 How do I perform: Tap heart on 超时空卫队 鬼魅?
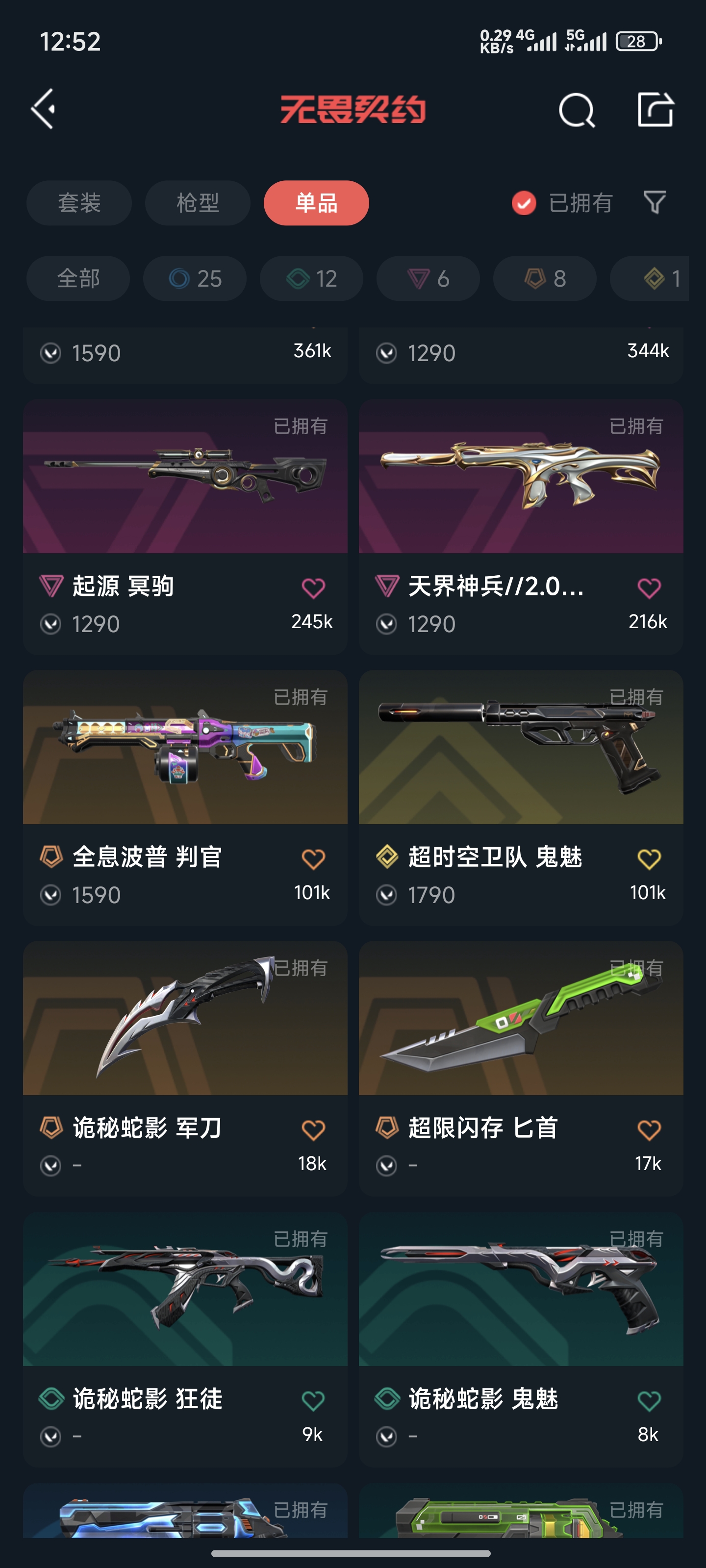649,858
